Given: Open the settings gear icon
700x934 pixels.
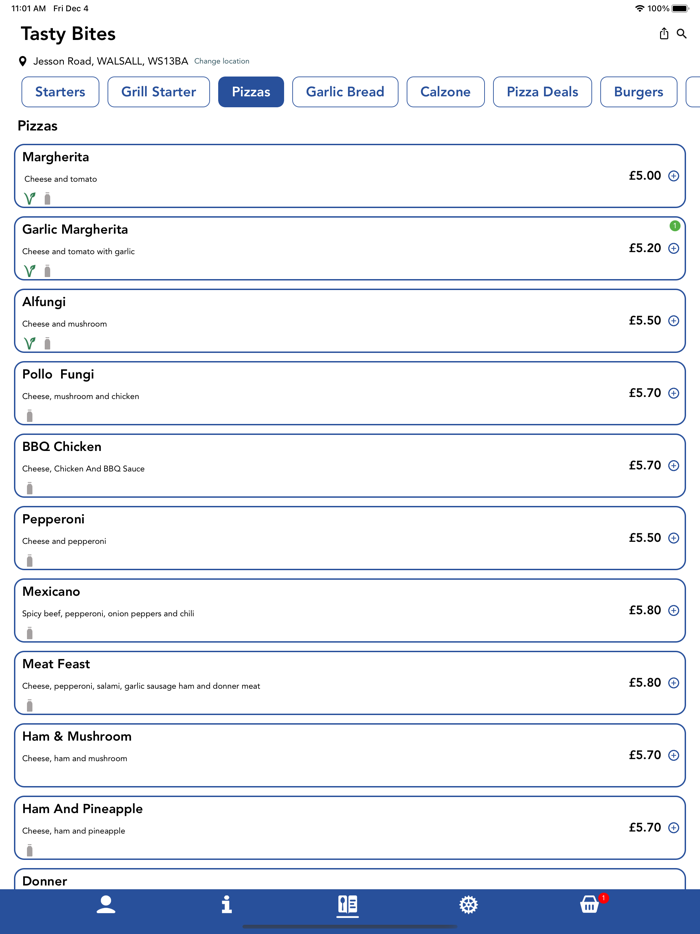Looking at the screenshot, I should [468, 904].
